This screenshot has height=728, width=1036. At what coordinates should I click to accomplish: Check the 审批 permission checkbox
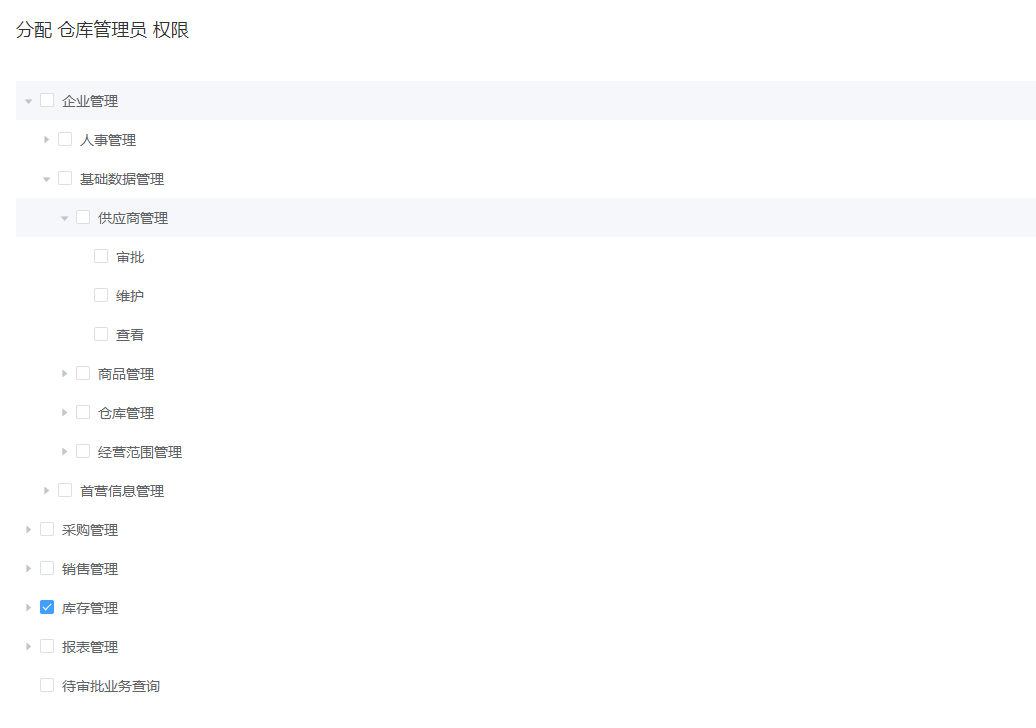coord(101,257)
